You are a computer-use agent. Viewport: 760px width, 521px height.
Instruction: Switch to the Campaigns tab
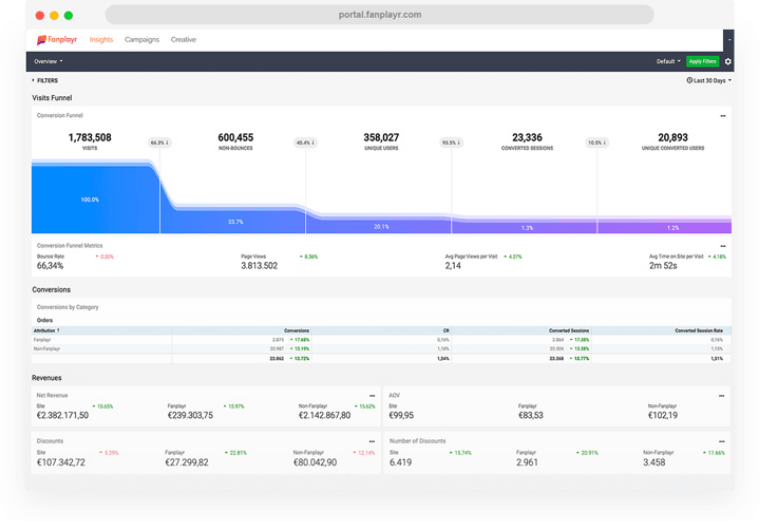point(141,40)
